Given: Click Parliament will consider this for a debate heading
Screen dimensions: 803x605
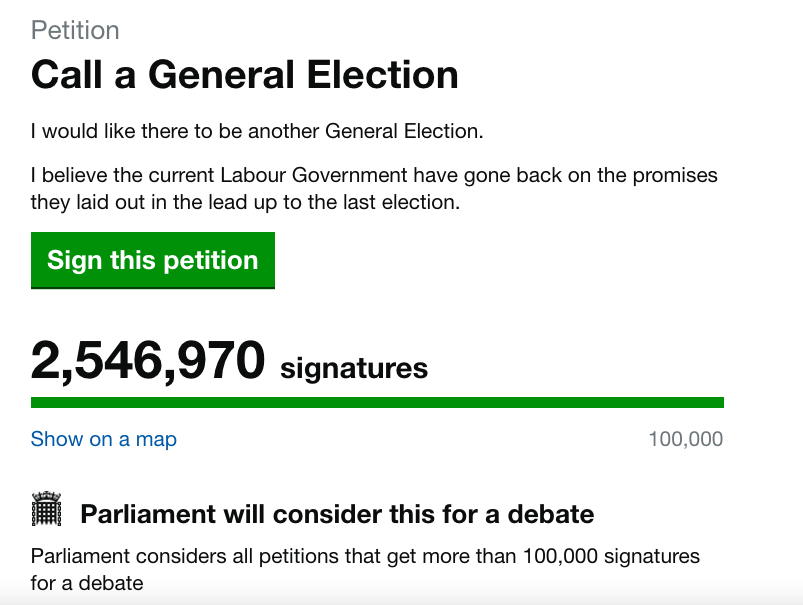Looking at the screenshot, I should pyautogui.click(x=337, y=515).
